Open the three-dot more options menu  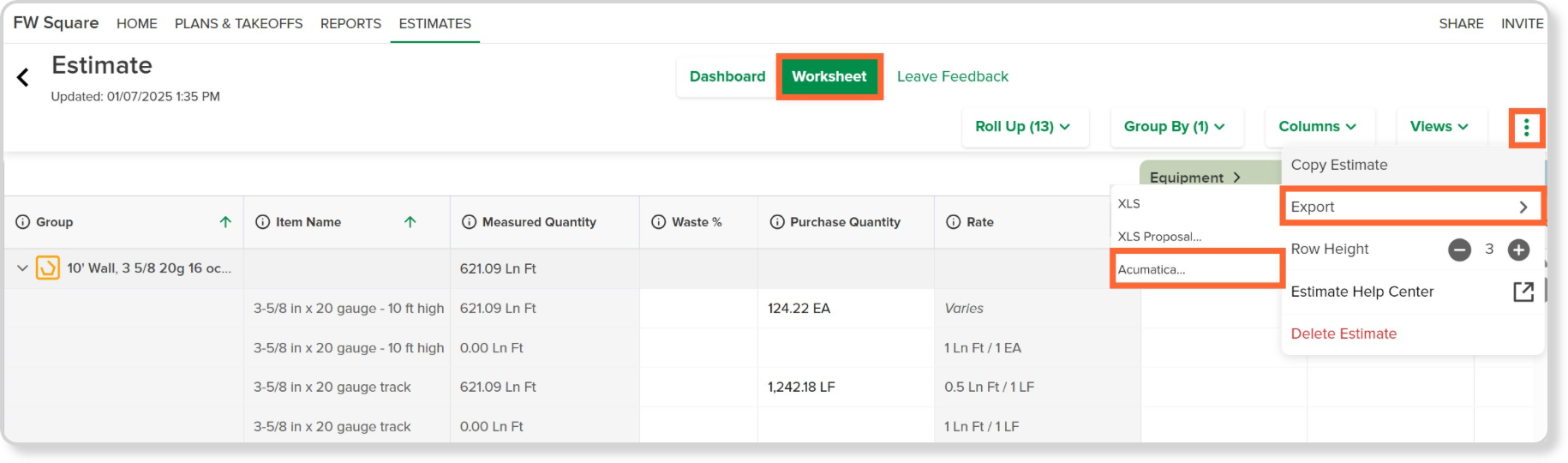click(1526, 128)
